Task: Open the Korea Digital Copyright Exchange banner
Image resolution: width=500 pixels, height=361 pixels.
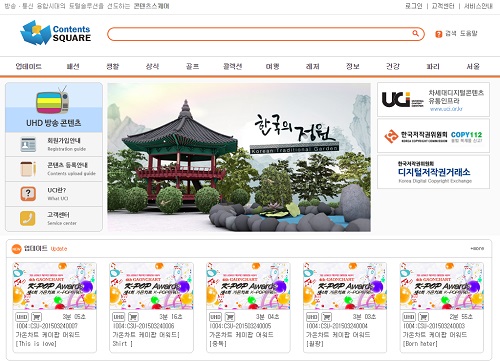Action: (433, 172)
